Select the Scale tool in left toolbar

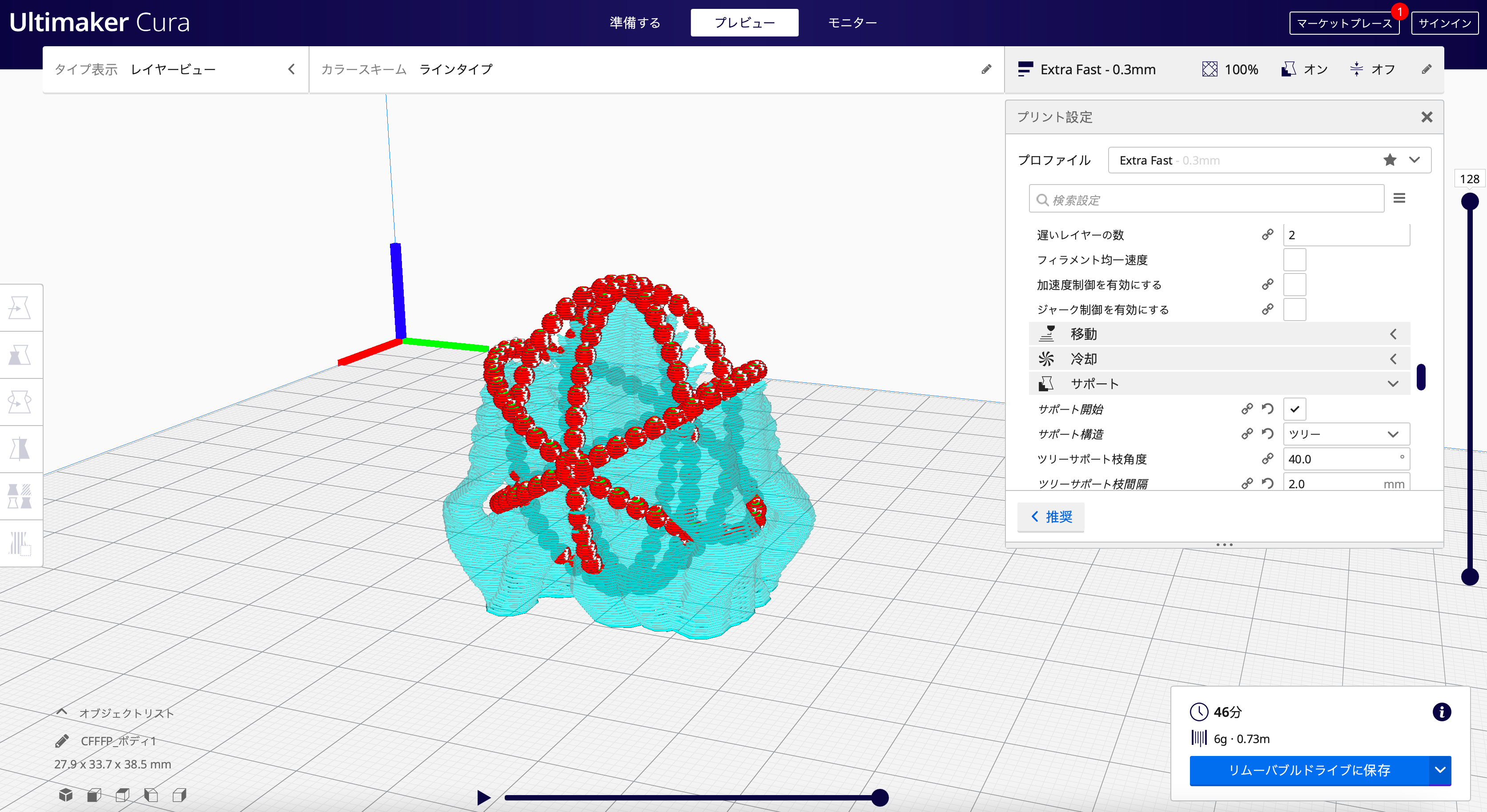click(20, 355)
